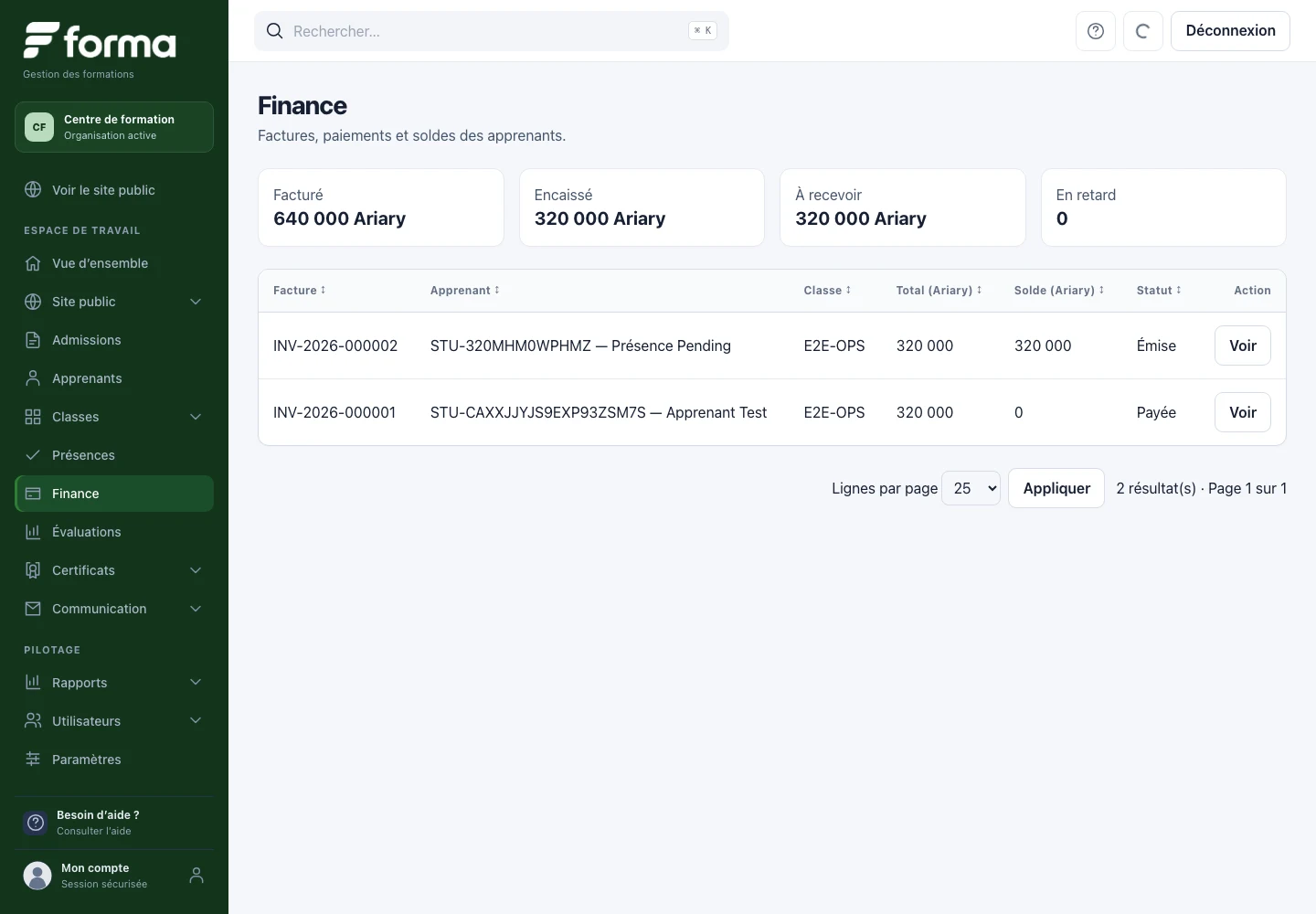Click the envelope icon for Communication
1316x914 pixels.
33,609
